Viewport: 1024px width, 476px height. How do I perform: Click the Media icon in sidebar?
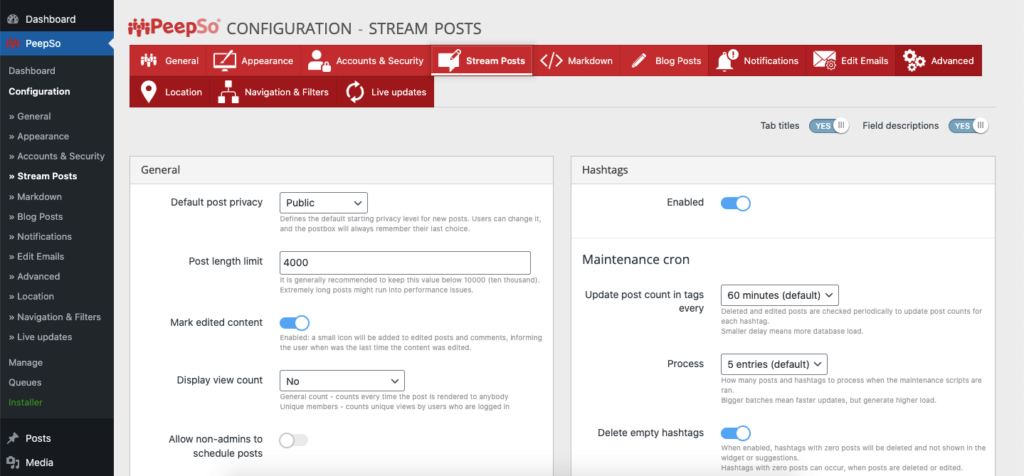(x=13, y=462)
